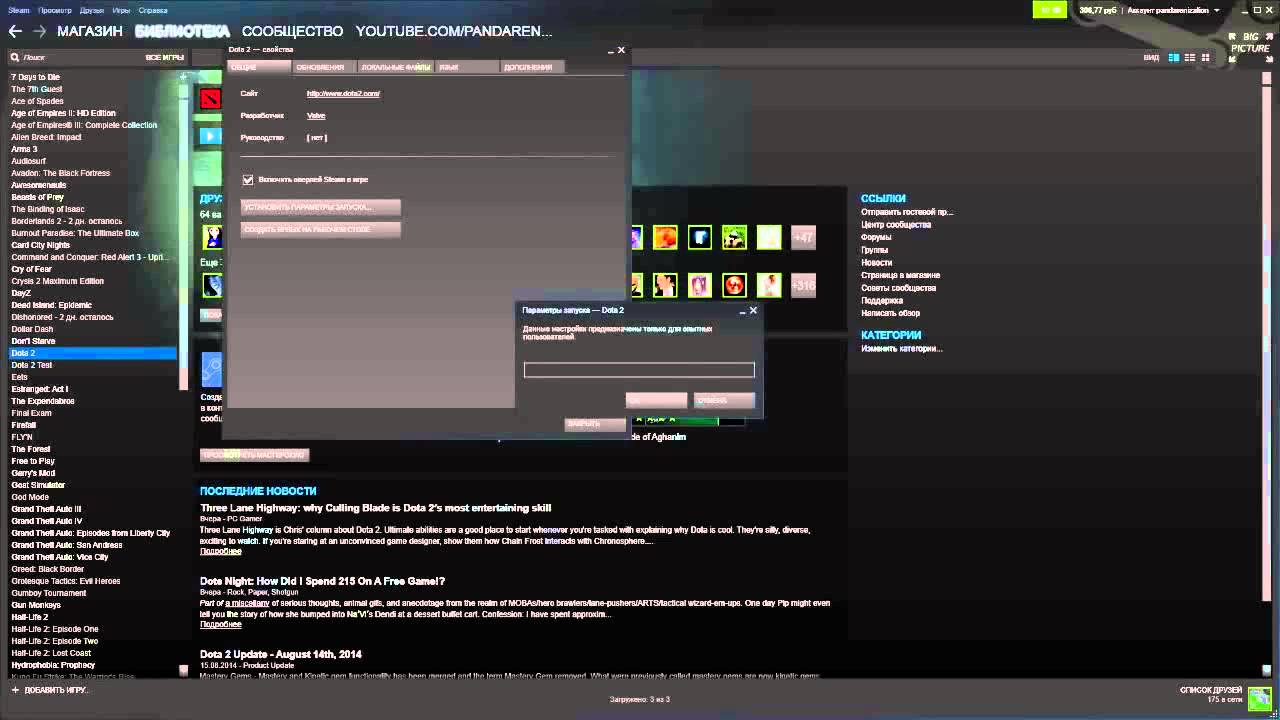
Task: Open the Игры menu
Action: click(x=121, y=10)
